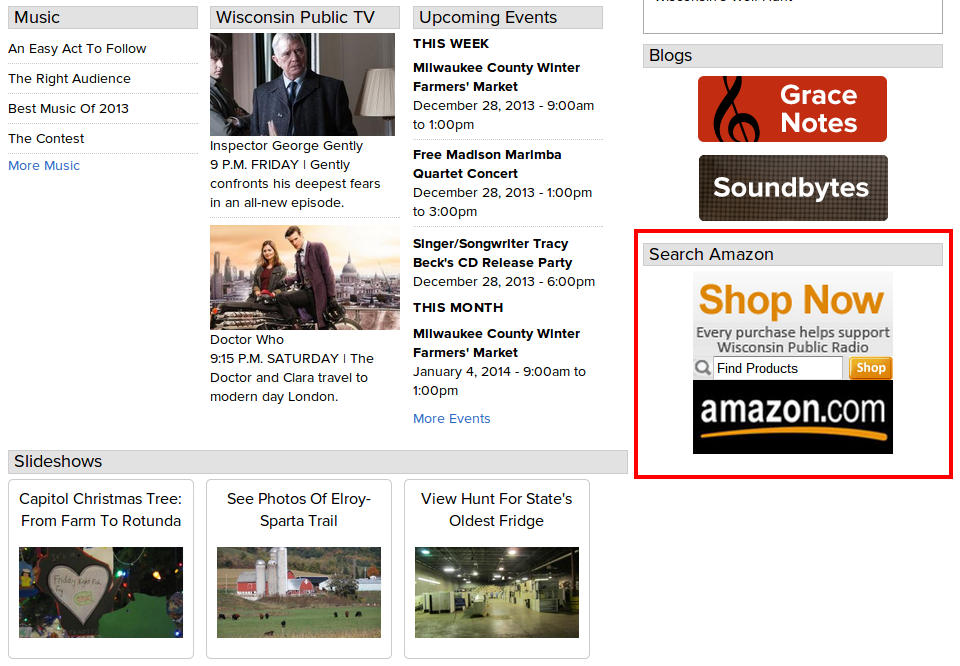Screen dimensions: 960x666
Task: Open the More Music link
Action: point(44,165)
